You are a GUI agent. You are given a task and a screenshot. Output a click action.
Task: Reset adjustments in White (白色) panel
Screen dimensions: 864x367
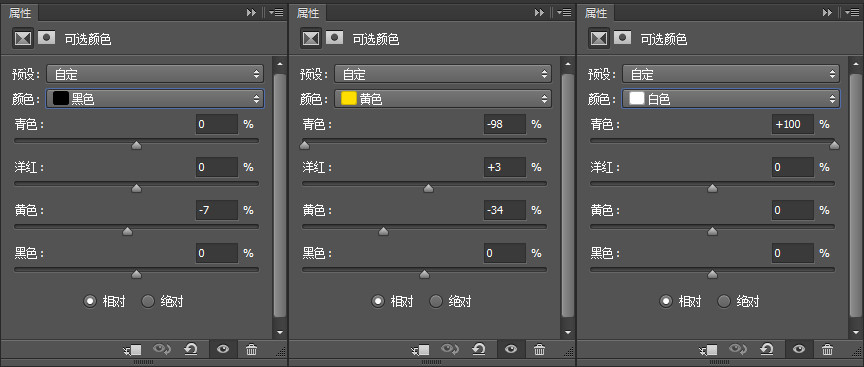tap(766, 349)
